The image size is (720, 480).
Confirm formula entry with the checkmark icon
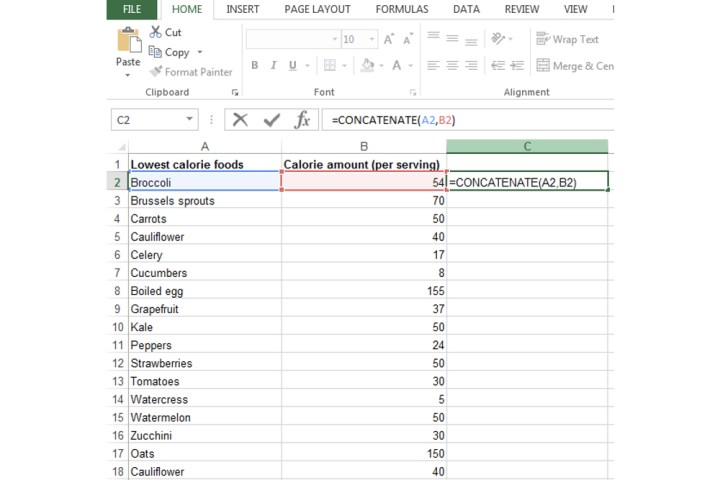(x=271, y=120)
